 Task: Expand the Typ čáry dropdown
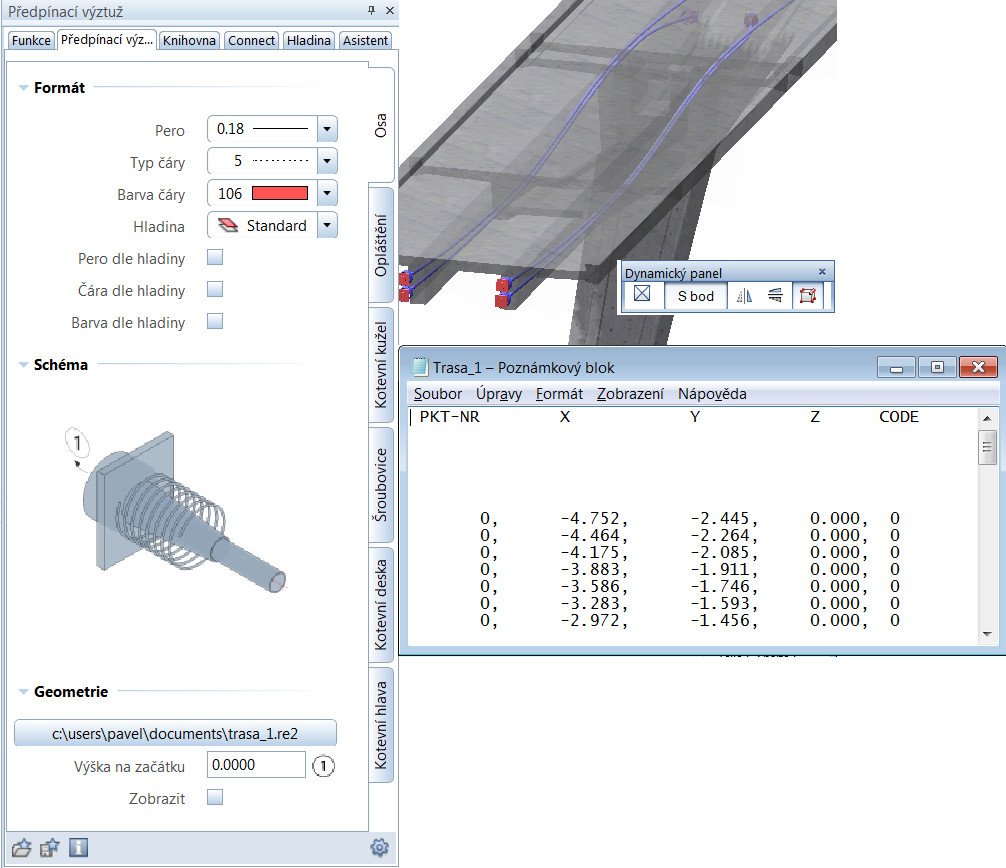pos(327,161)
